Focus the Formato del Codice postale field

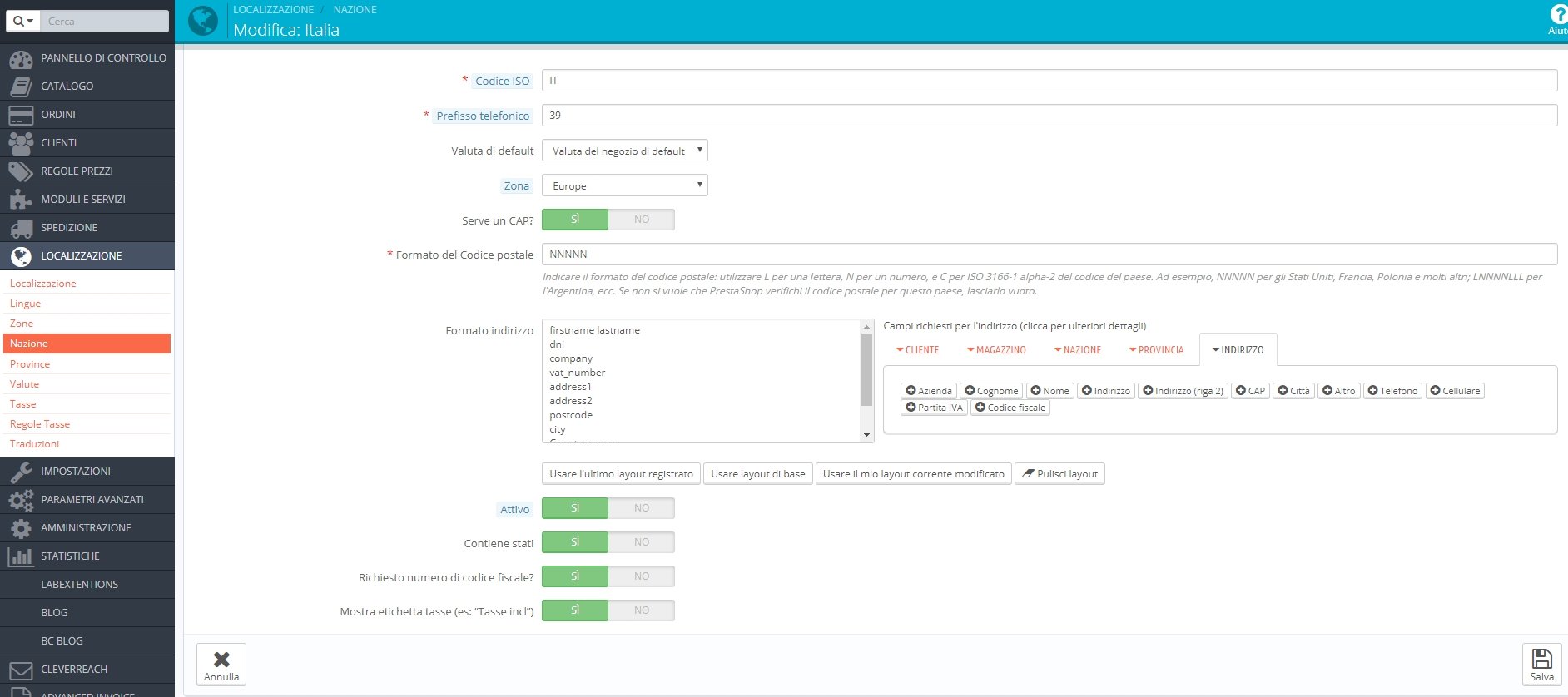1049,255
